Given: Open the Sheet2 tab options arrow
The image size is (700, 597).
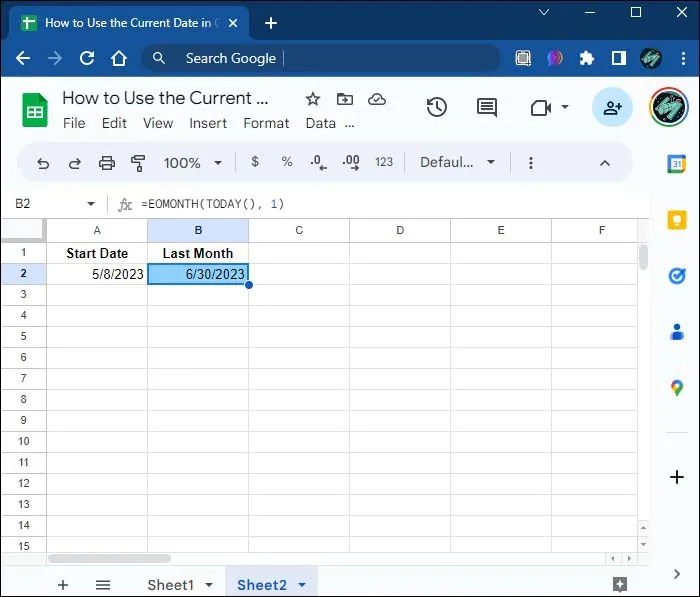Looking at the screenshot, I should [x=302, y=584].
